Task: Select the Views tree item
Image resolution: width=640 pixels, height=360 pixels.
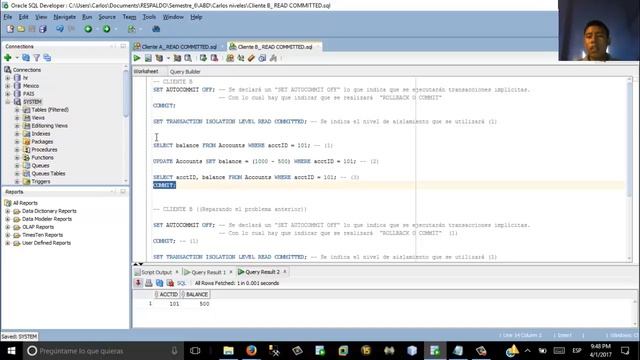Action: pyautogui.click(x=38, y=118)
